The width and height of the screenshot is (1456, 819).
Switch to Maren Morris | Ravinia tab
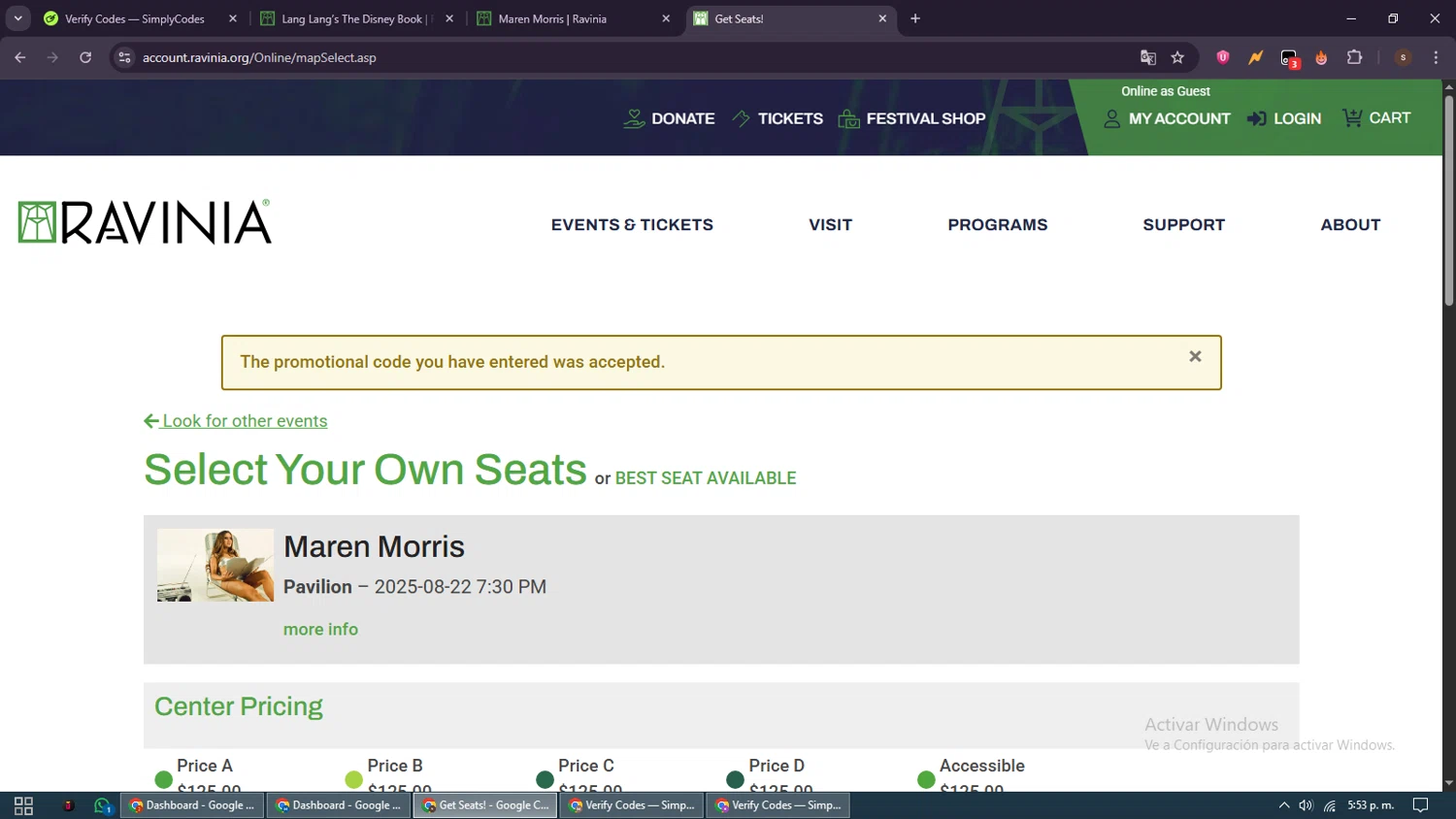pos(552,18)
